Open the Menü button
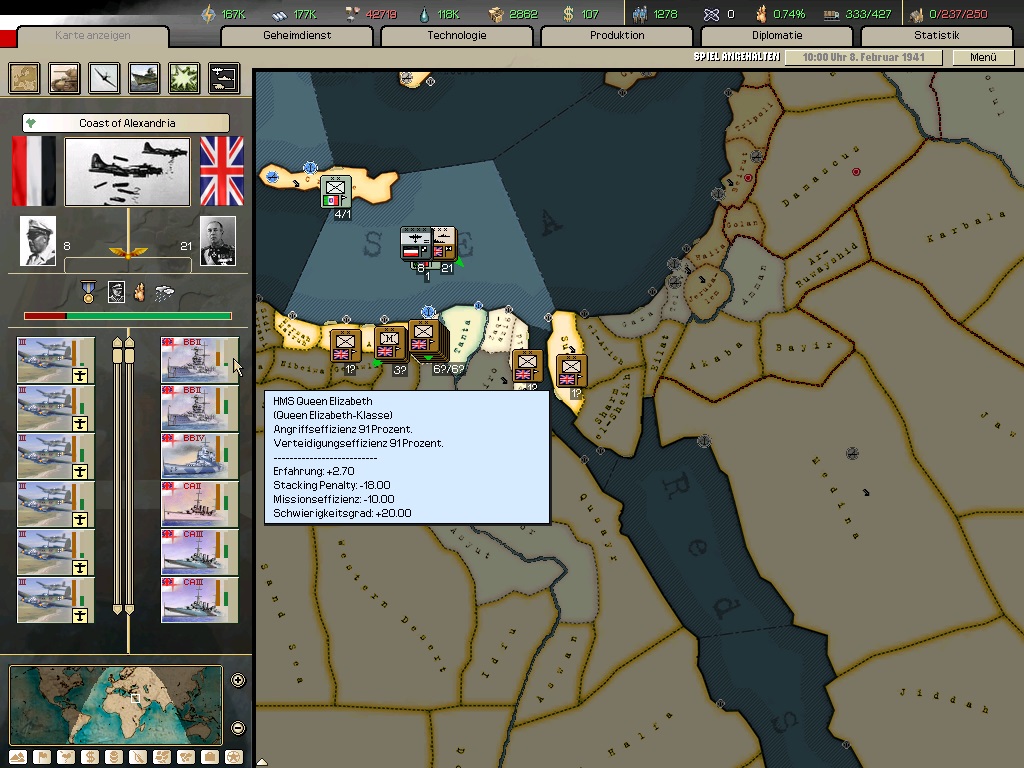Screen dimensions: 1024x768 (x=984, y=57)
